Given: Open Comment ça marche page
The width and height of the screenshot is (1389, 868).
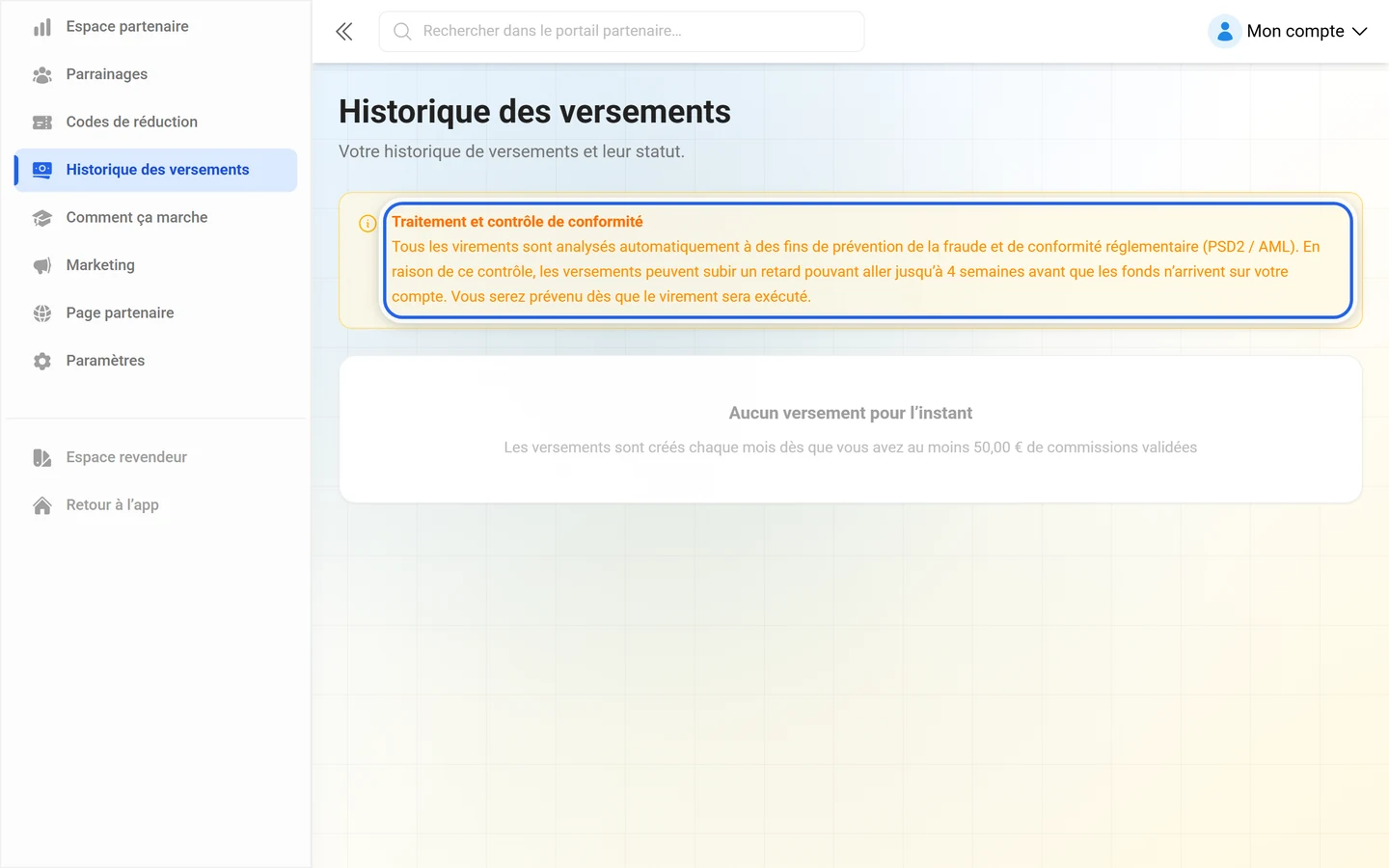Looking at the screenshot, I should click(155, 218).
